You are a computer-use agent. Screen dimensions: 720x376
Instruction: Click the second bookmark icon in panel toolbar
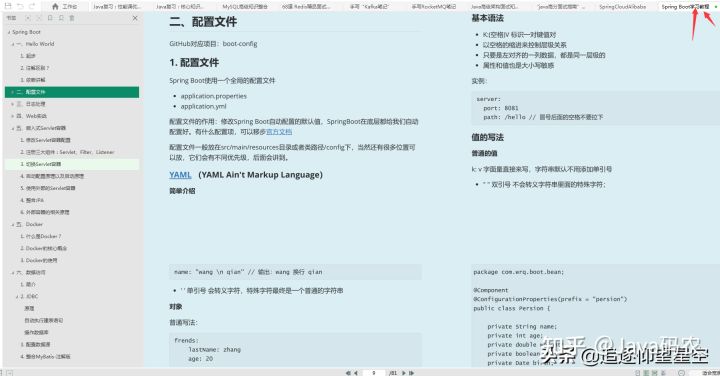pyautogui.click(x=61, y=18)
